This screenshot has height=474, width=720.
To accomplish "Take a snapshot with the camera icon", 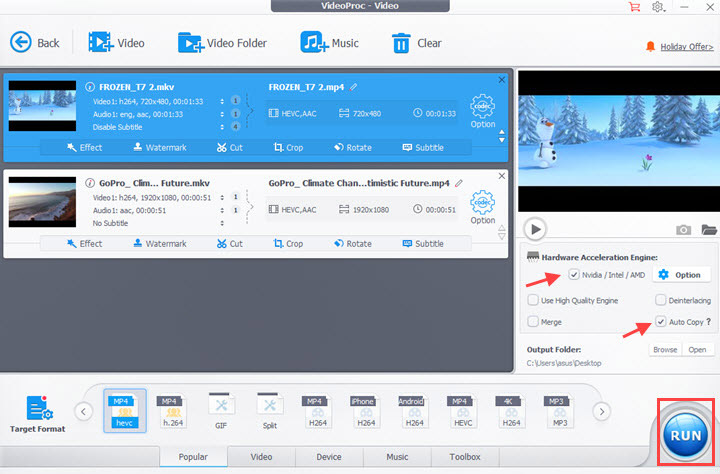I will (x=683, y=229).
